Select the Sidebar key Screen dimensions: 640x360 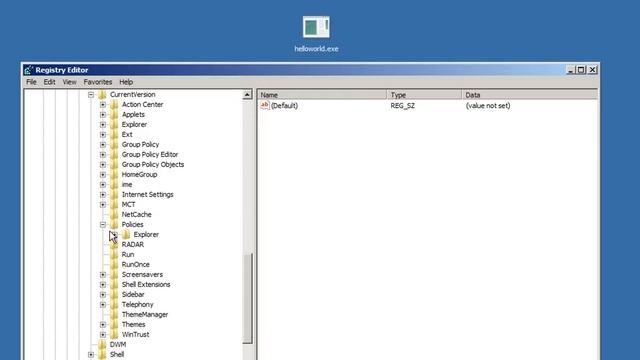[x=133, y=295]
